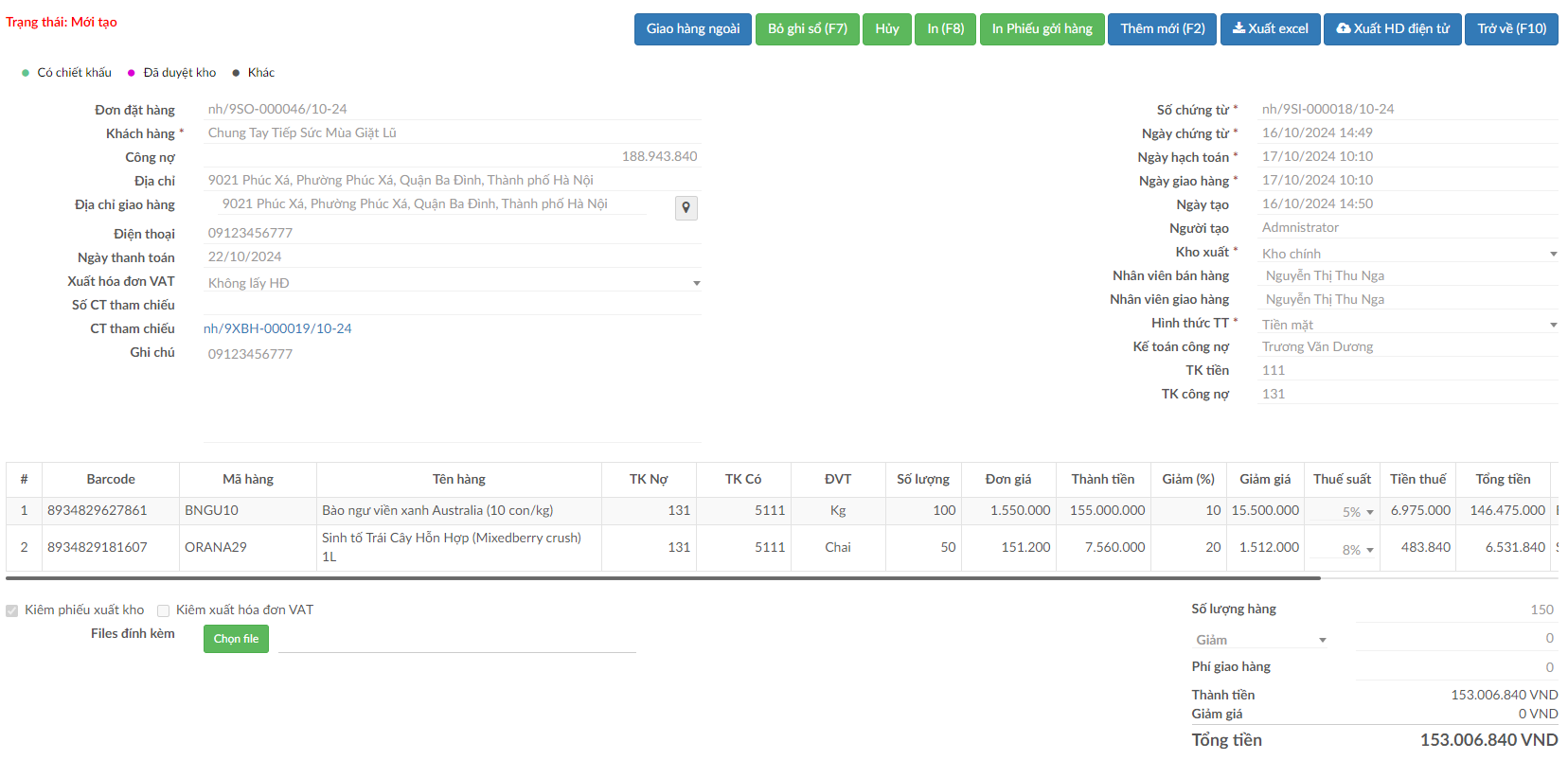Click the Thuế suất column header
The image size is (1568, 760).
coord(1342,480)
